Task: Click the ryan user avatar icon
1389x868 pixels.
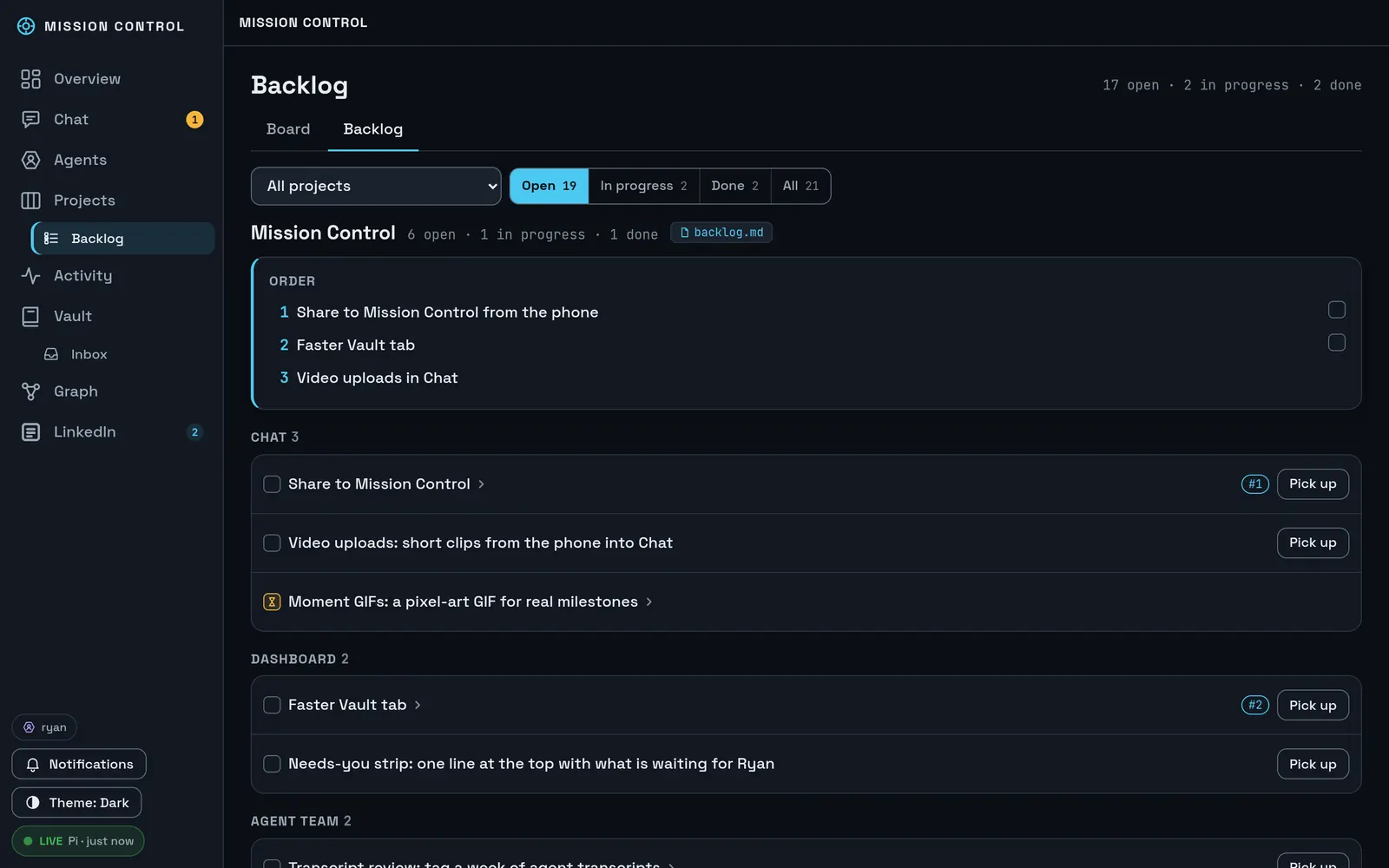Action: [x=29, y=727]
